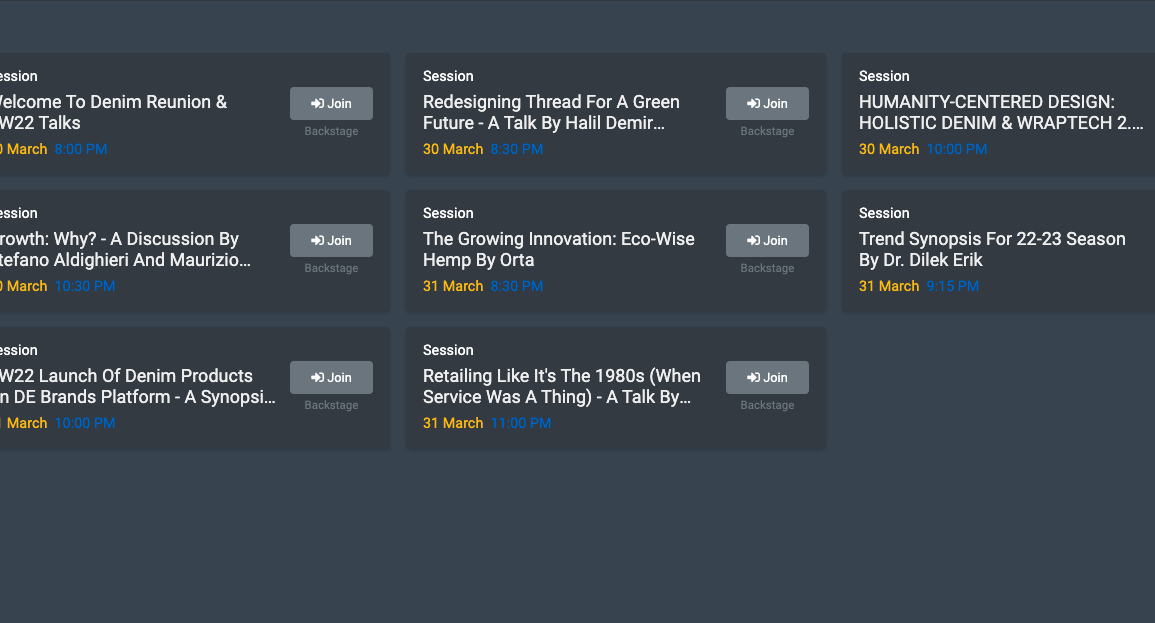Image resolution: width=1155 pixels, height=623 pixels.
Task: Join the Retailing Like It's The 1980s session
Action: [767, 377]
